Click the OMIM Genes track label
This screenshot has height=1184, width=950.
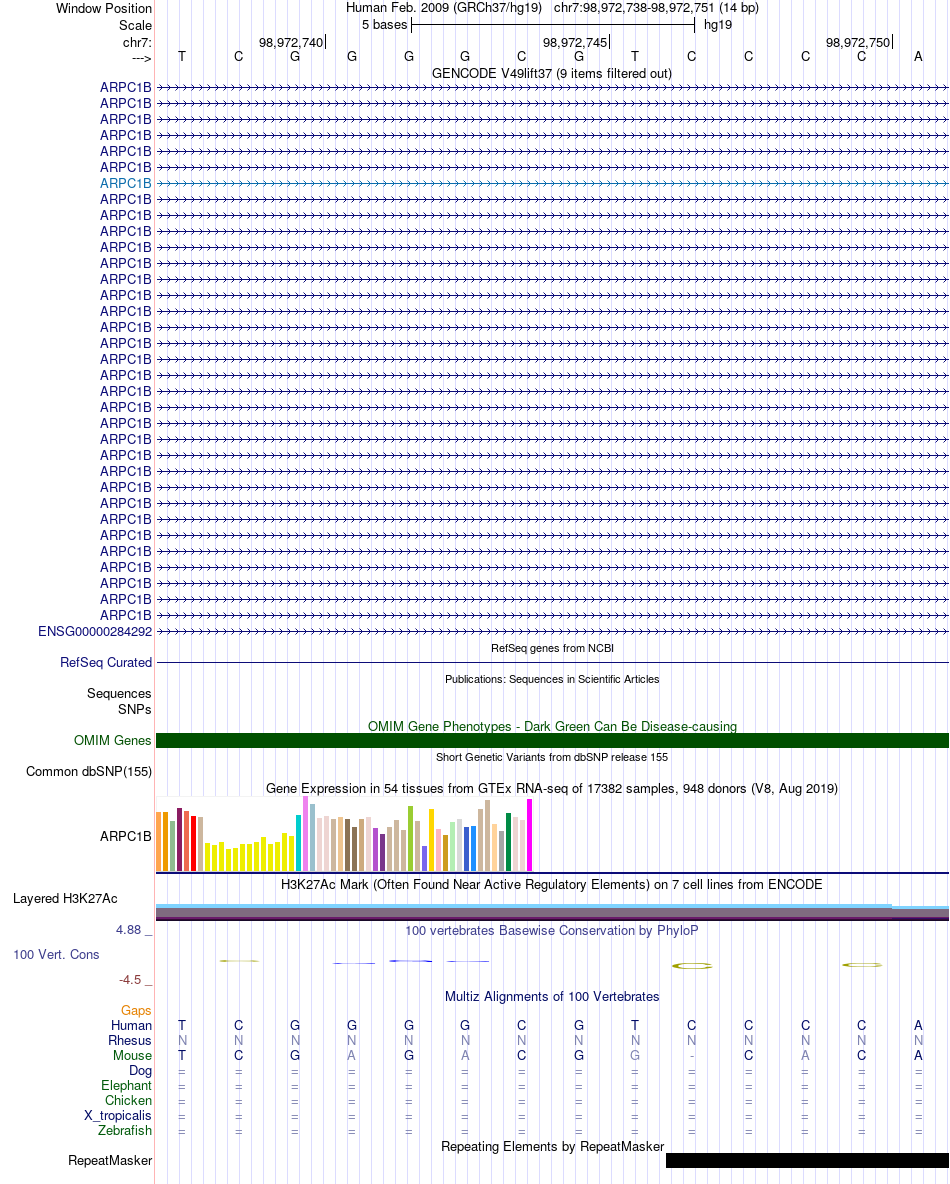pyautogui.click(x=113, y=741)
